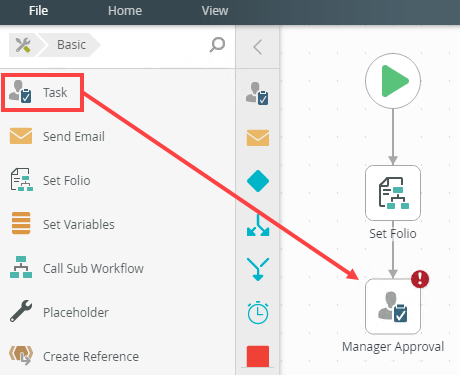Click the red error badge on Manager Approval
This screenshot has height=375, width=460.
pos(420,279)
